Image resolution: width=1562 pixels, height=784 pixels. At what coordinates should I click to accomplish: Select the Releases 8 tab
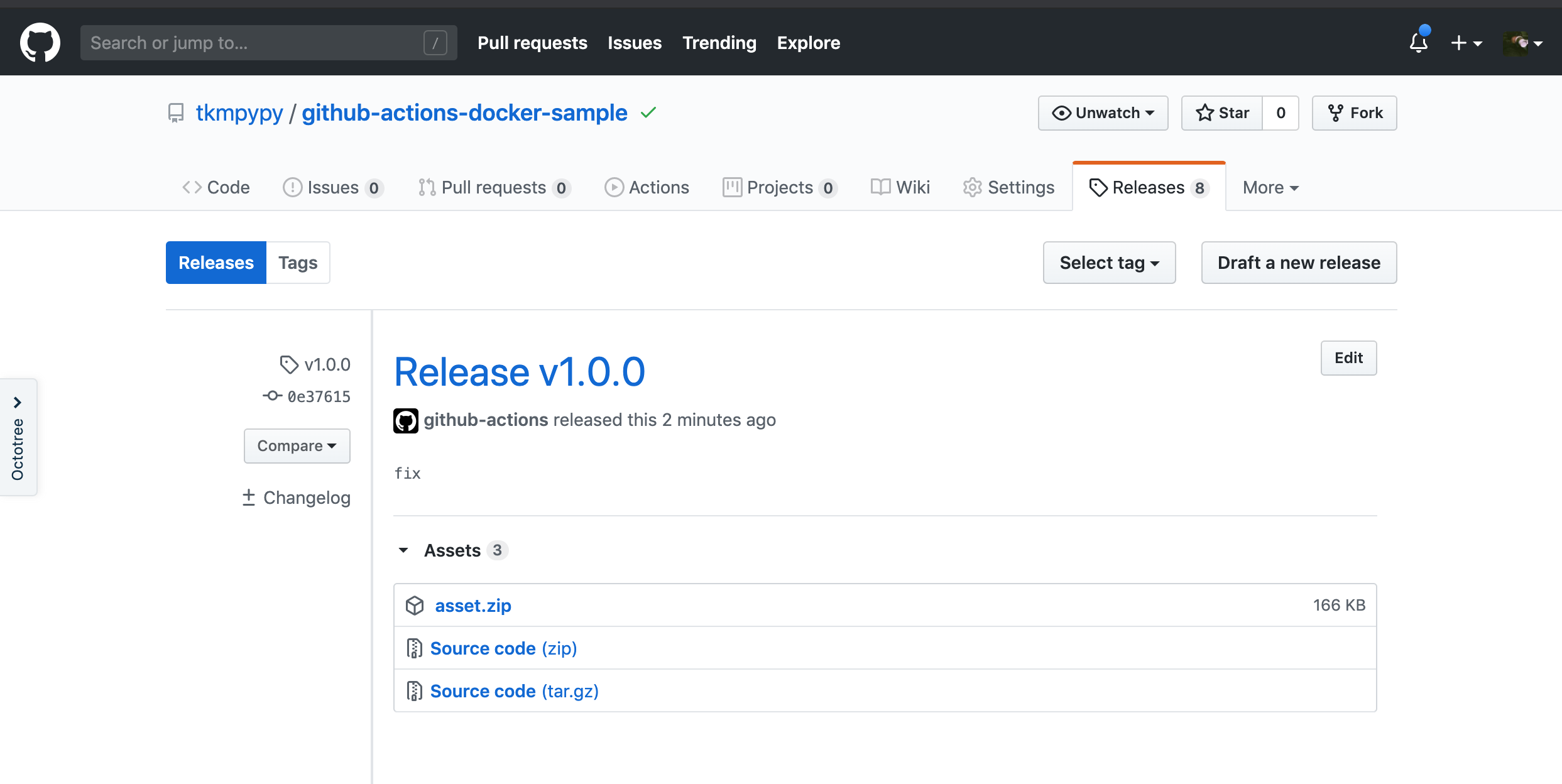1149,187
